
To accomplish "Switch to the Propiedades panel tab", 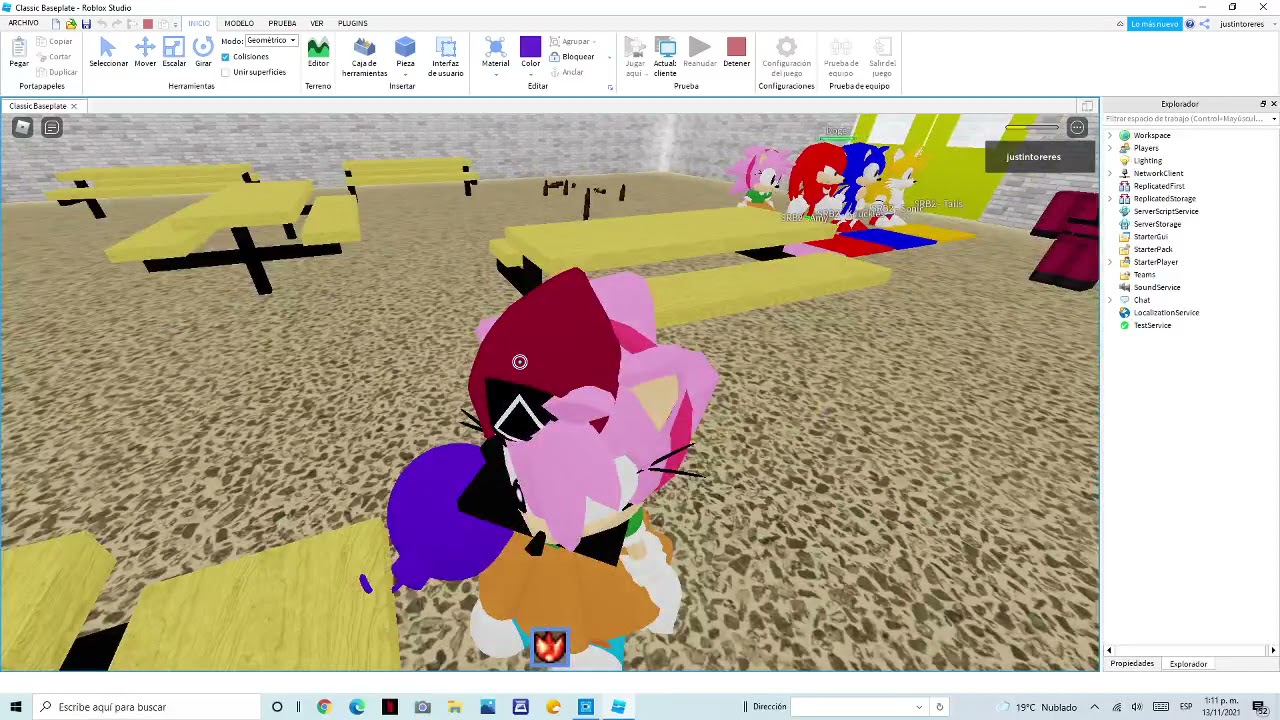I will 1132,664.
